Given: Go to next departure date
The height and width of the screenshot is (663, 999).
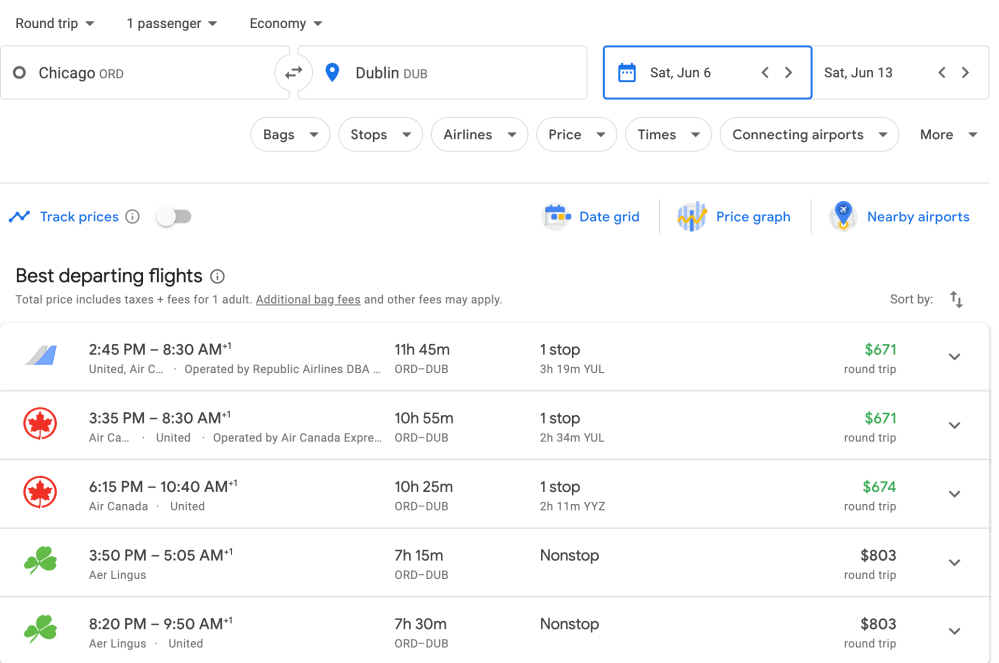Looking at the screenshot, I should tap(788, 73).
